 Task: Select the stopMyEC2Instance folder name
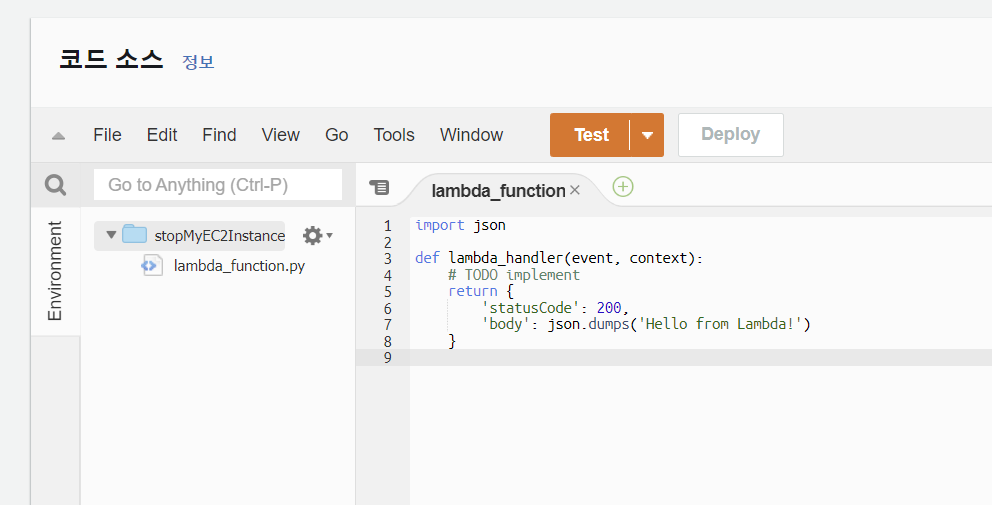[x=220, y=236]
